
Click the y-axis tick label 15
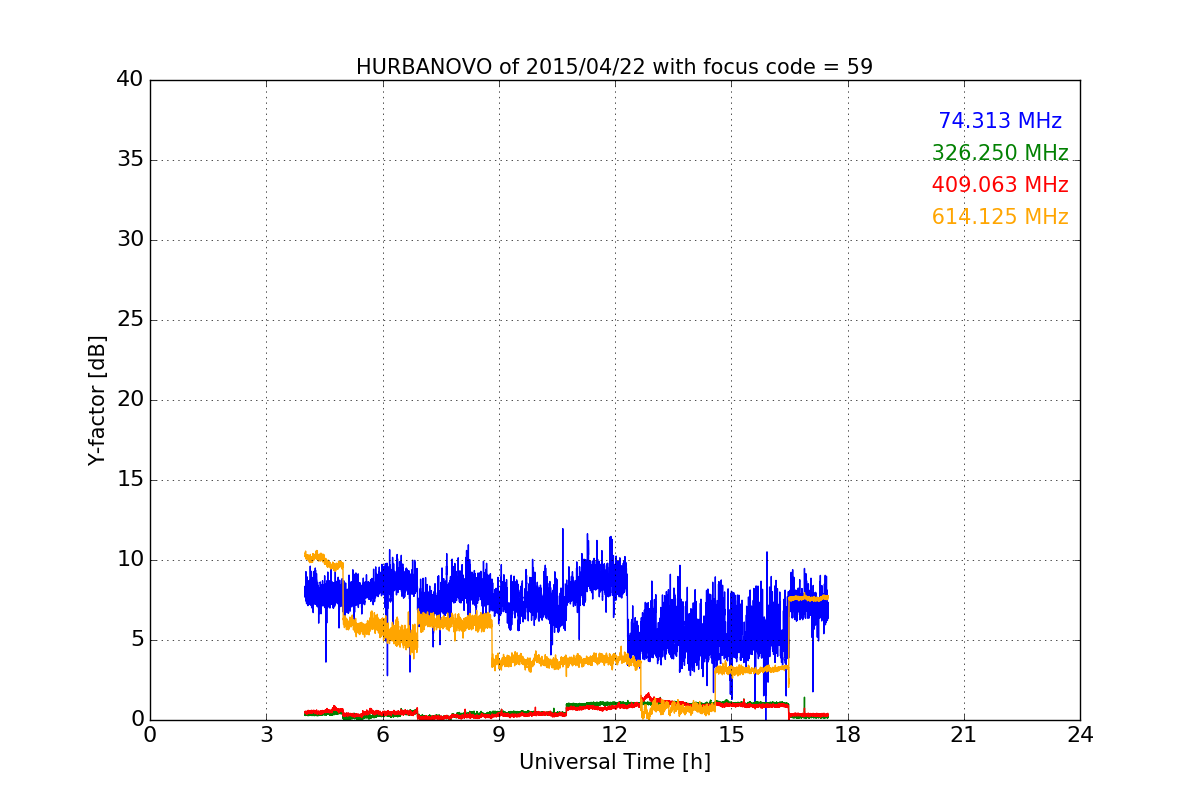click(x=130, y=480)
